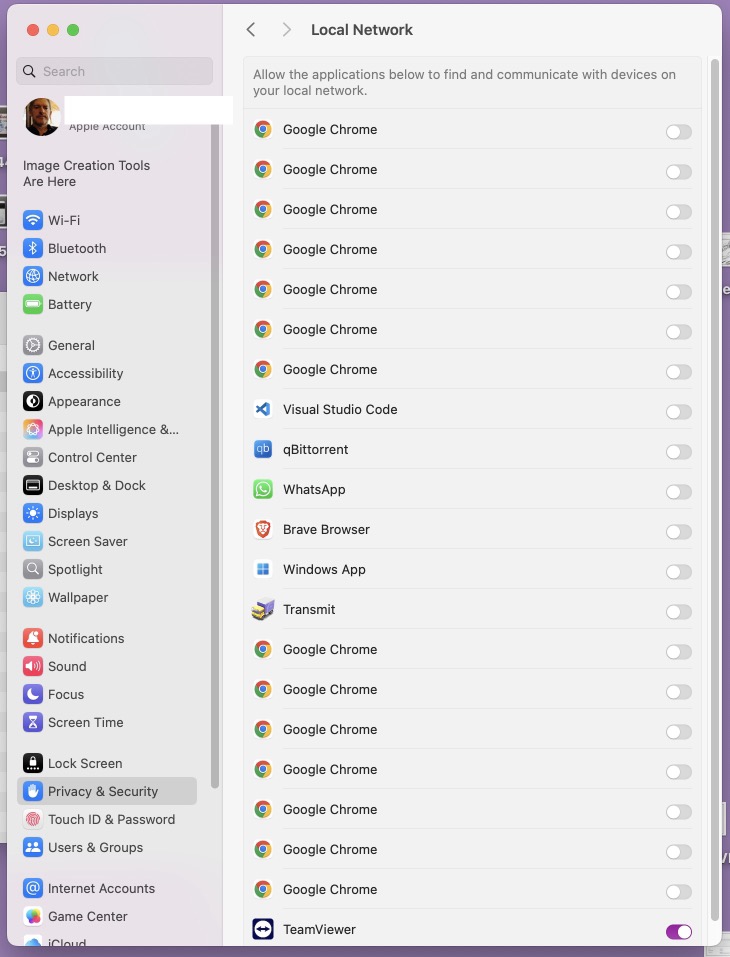Click the Desktop & Dock icon
Screen dimensions: 730x957
coord(33,486)
